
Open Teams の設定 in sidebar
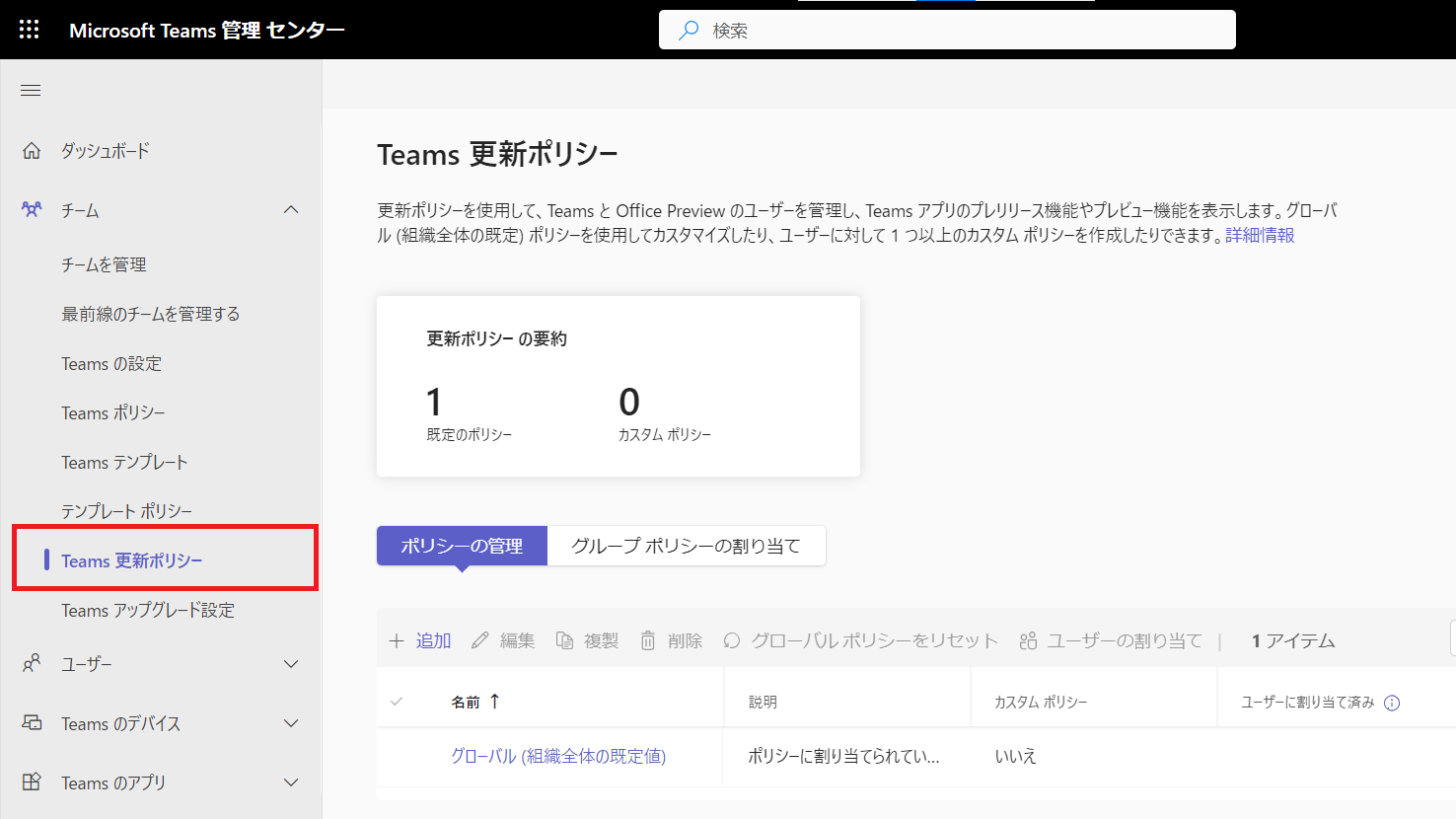[x=111, y=364]
